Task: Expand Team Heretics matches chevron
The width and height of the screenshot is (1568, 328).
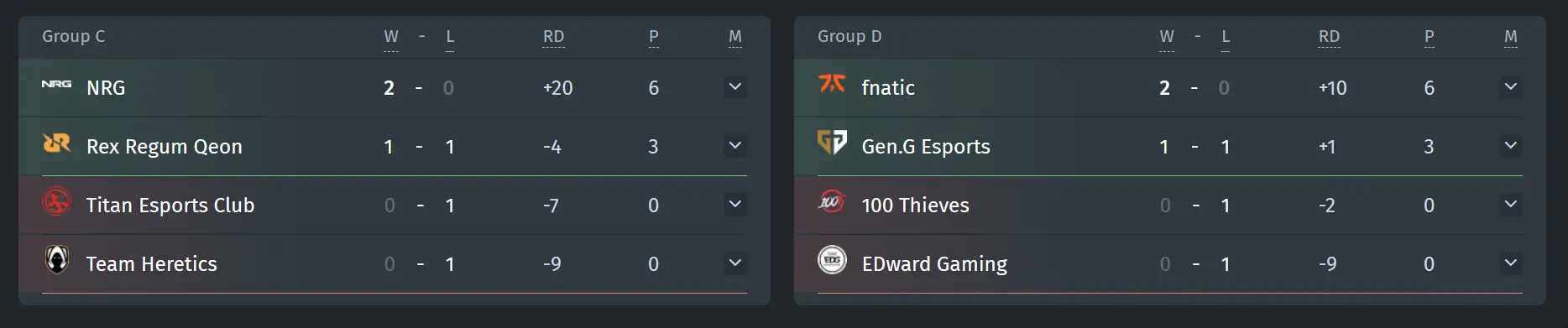Action: click(735, 263)
